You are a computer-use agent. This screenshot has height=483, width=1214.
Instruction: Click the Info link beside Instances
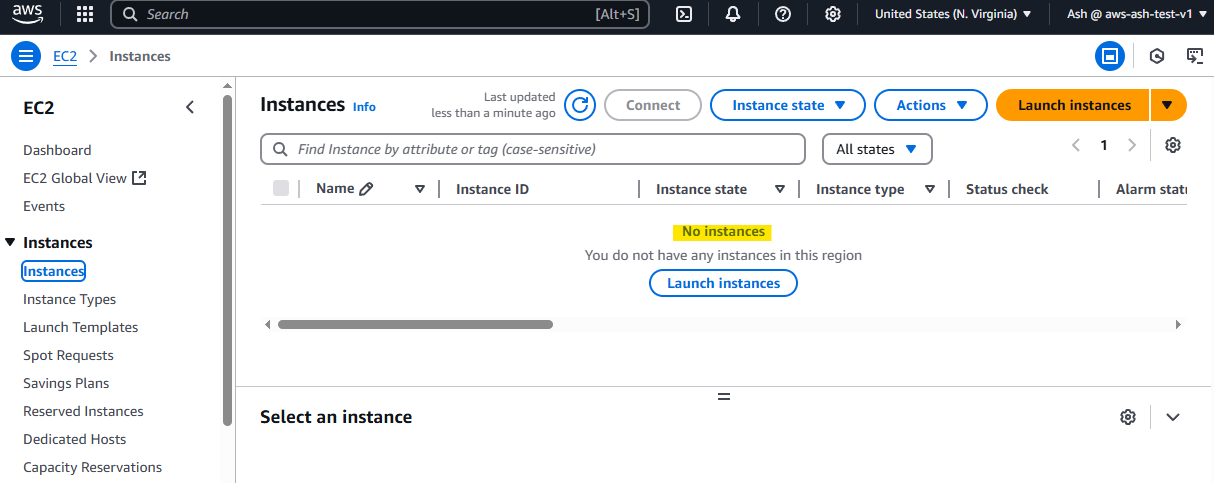[364, 106]
